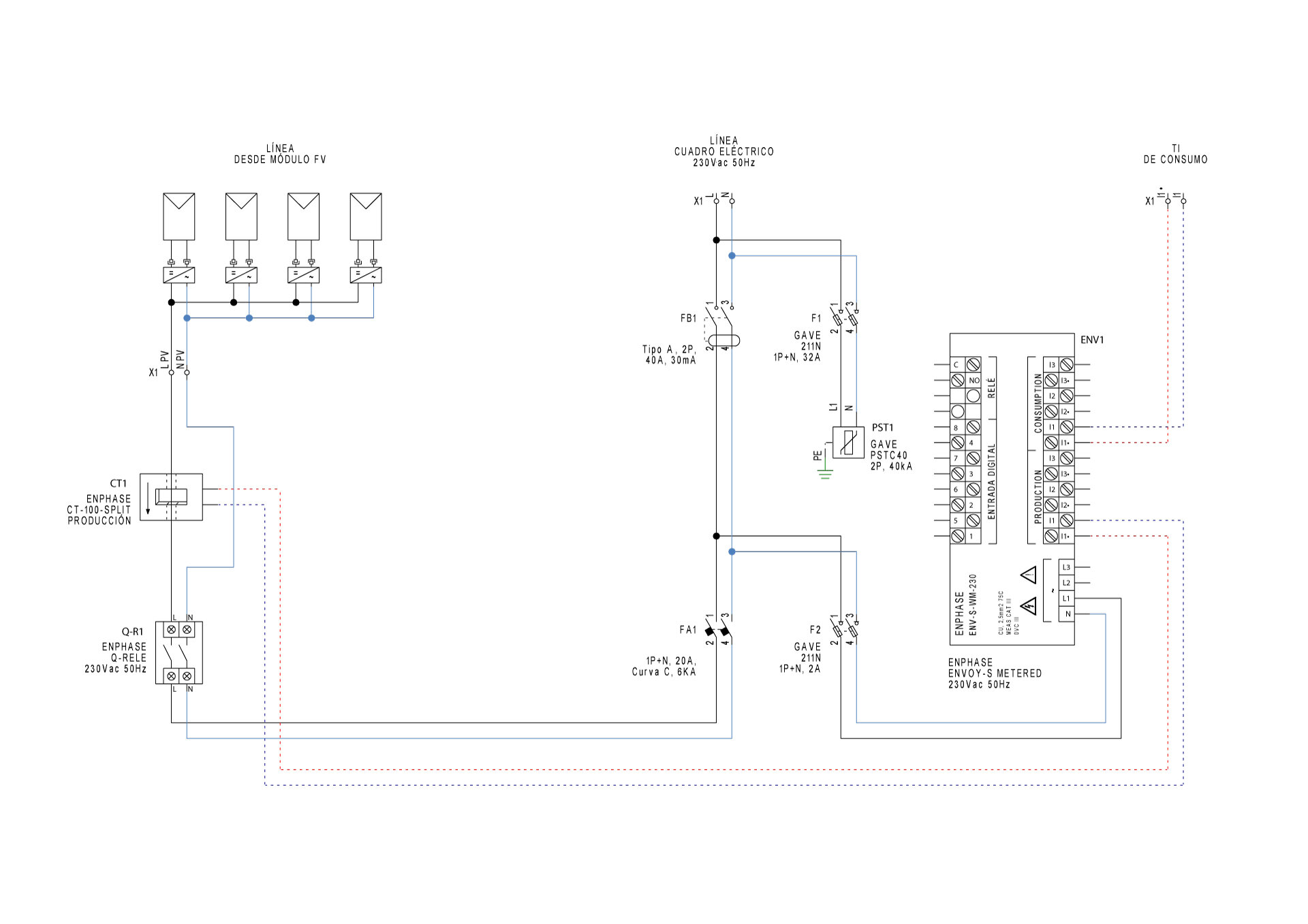Click the F1 fuse holder symbol

click(x=845, y=317)
